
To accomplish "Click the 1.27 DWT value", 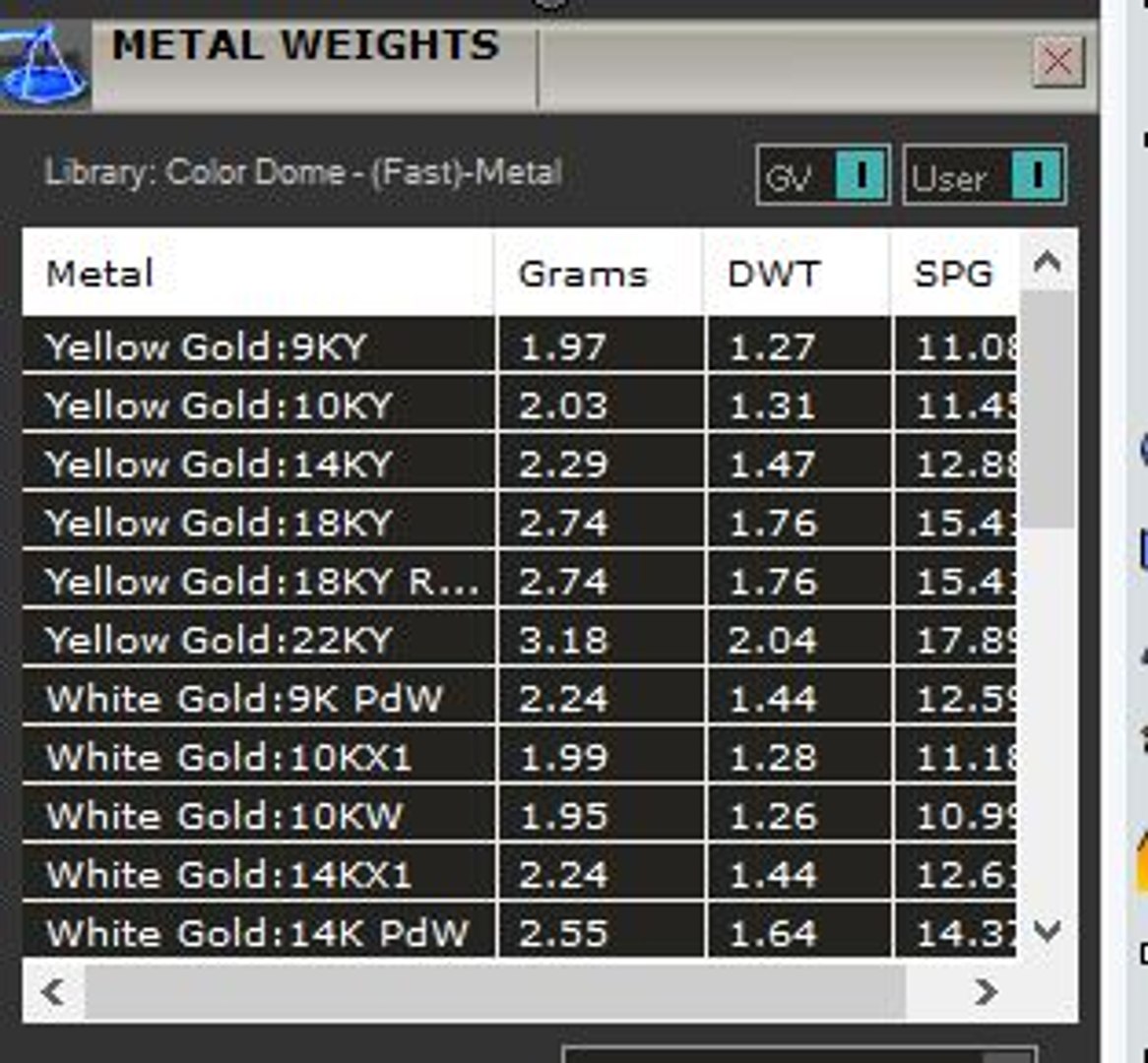I will (x=773, y=347).
